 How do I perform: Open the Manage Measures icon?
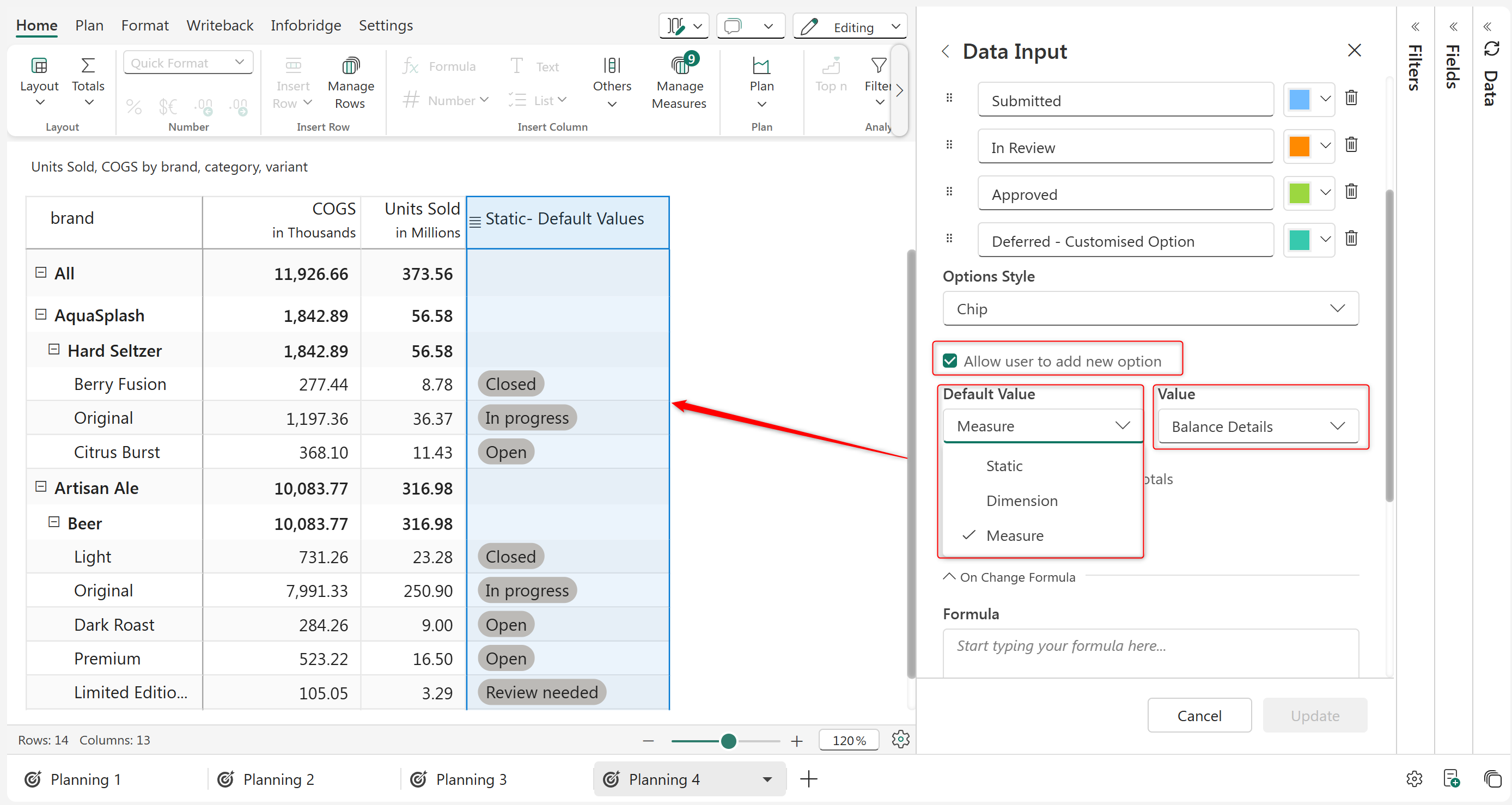tap(679, 66)
